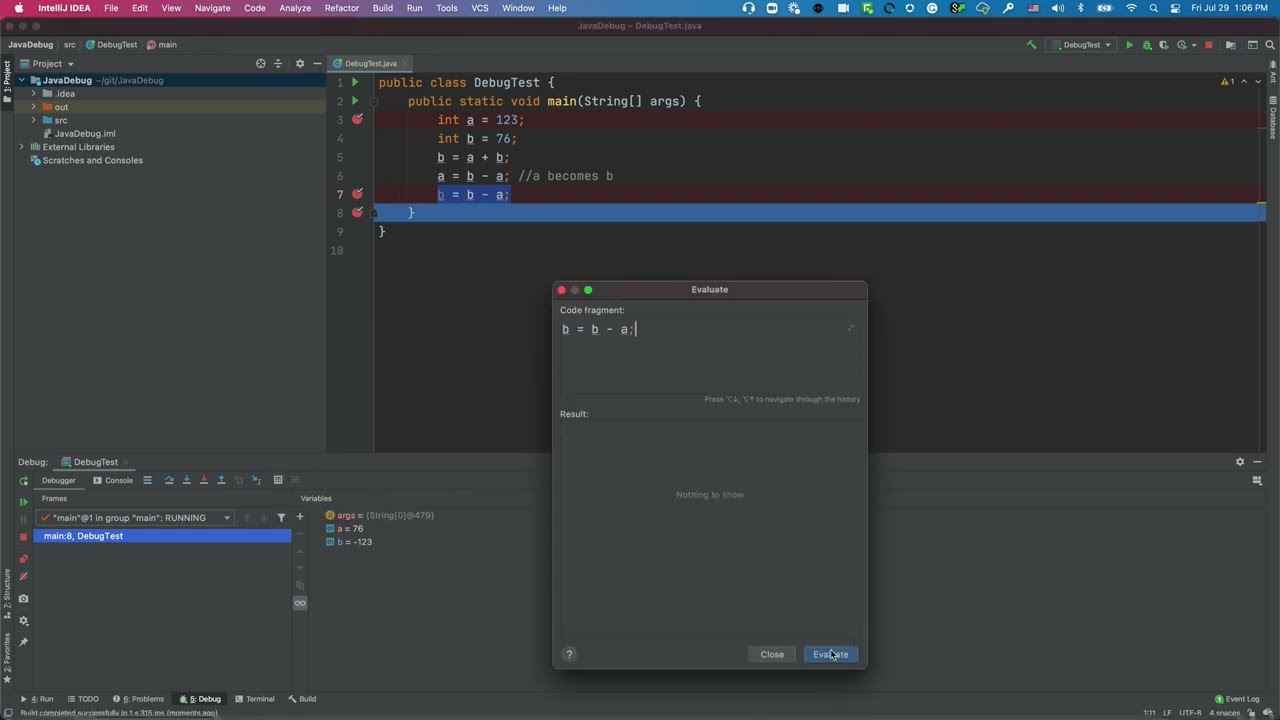Click the Run to Cursor icon

click(256, 480)
